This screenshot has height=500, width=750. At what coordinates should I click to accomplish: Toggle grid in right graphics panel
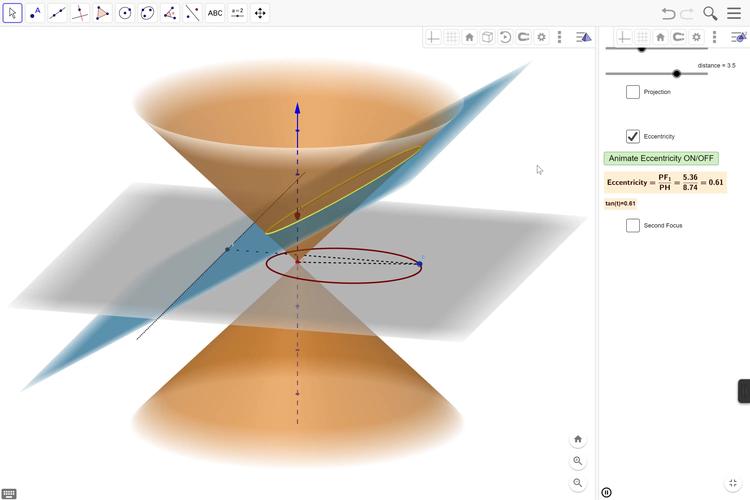click(642, 37)
